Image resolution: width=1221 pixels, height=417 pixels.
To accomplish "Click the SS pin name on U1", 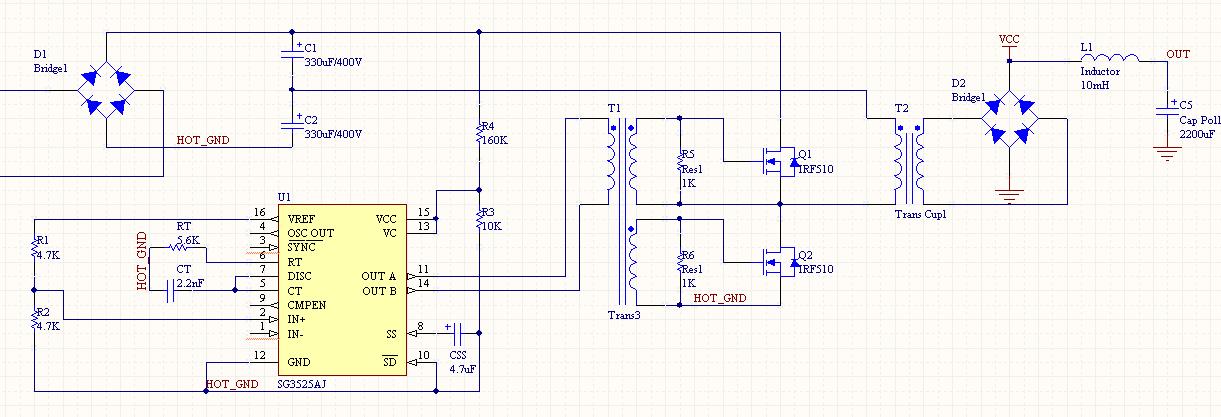I will pyautogui.click(x=392, y=334).
